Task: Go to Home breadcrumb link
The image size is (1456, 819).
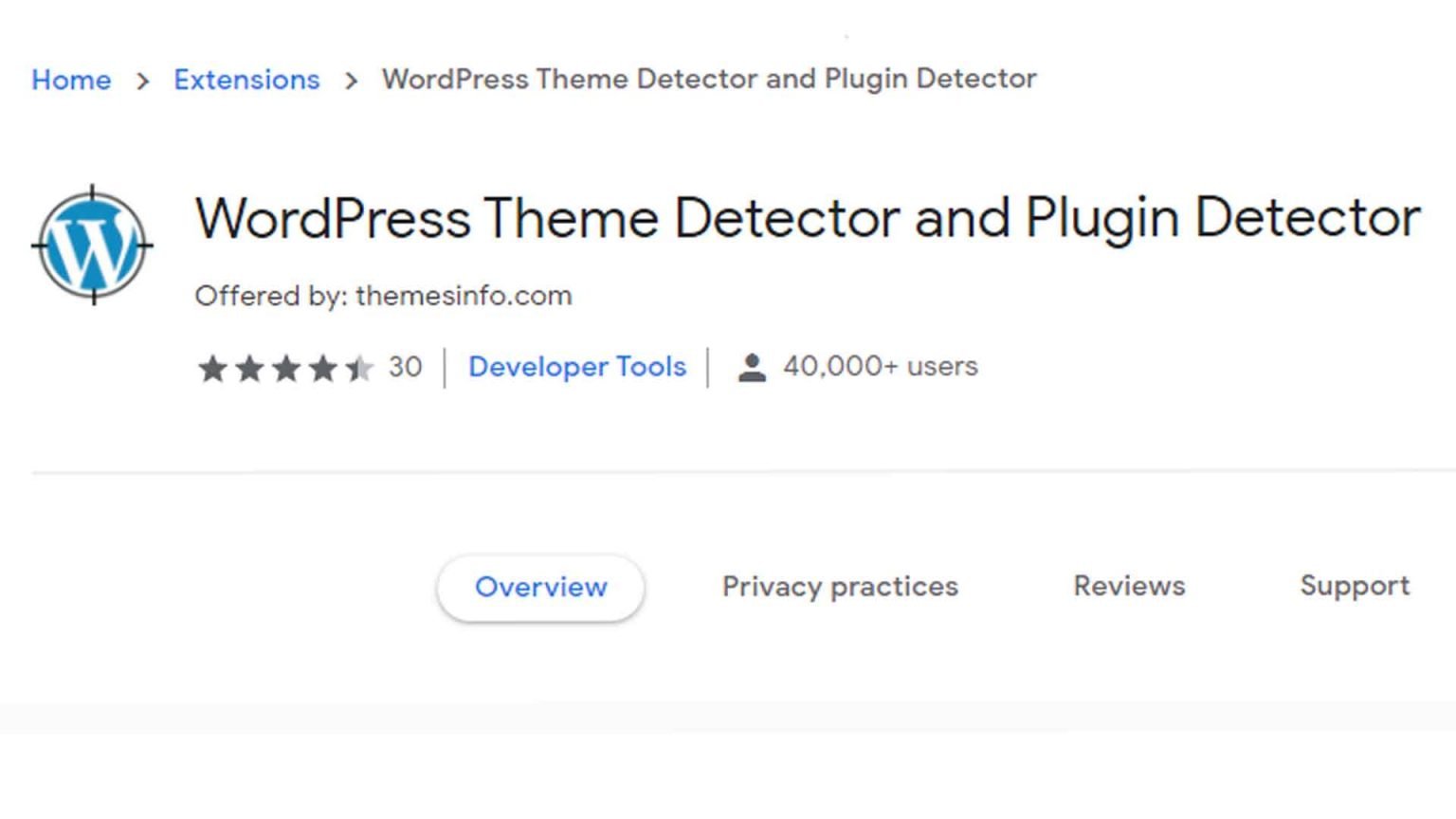Action: point(71,80)
